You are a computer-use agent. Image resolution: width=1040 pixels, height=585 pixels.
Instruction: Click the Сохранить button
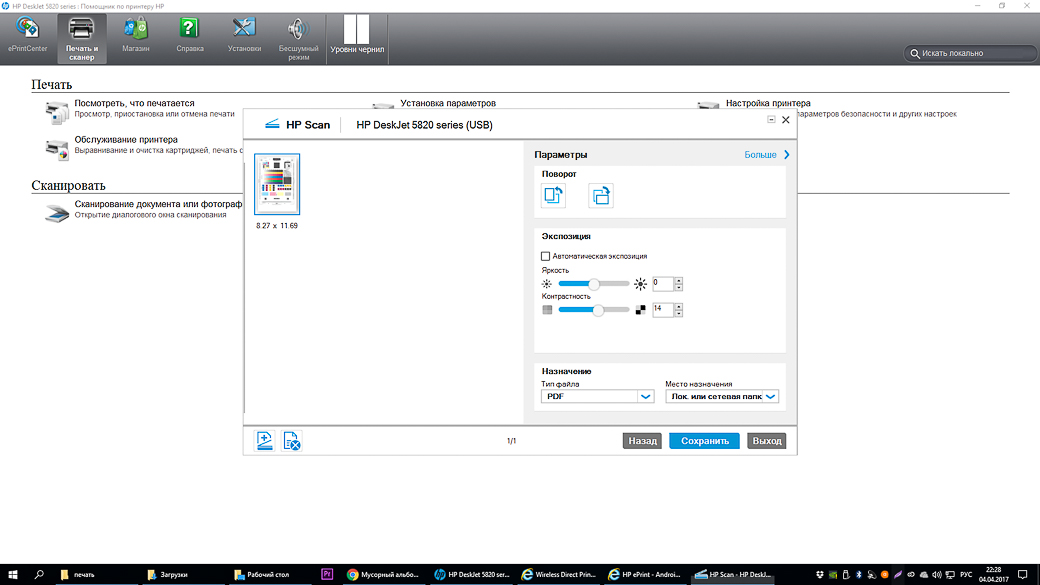704,441
